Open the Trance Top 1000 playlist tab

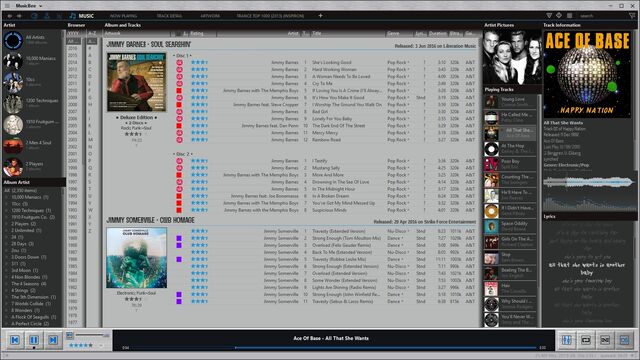click(x=270, y=16)
